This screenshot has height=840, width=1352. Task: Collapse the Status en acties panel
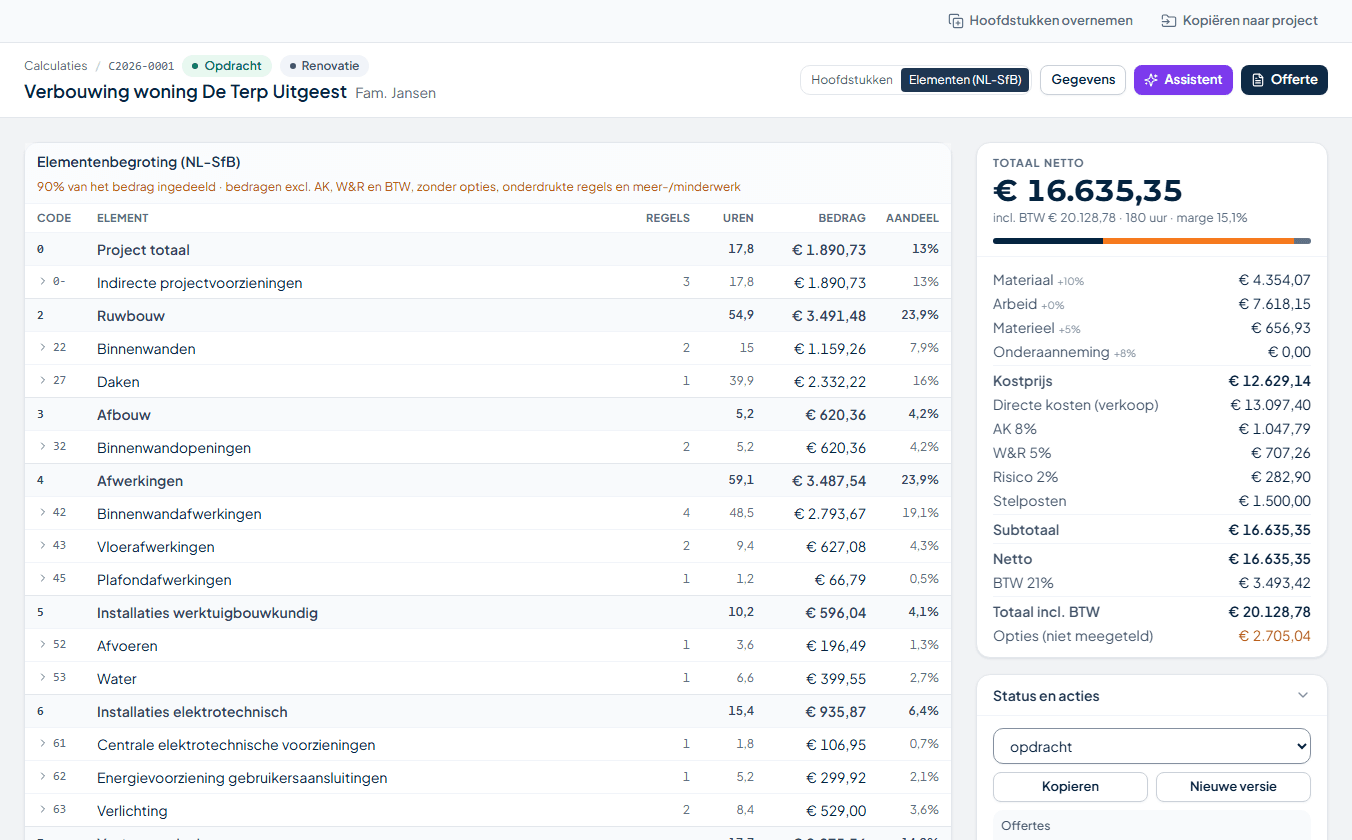[1302, 696]
